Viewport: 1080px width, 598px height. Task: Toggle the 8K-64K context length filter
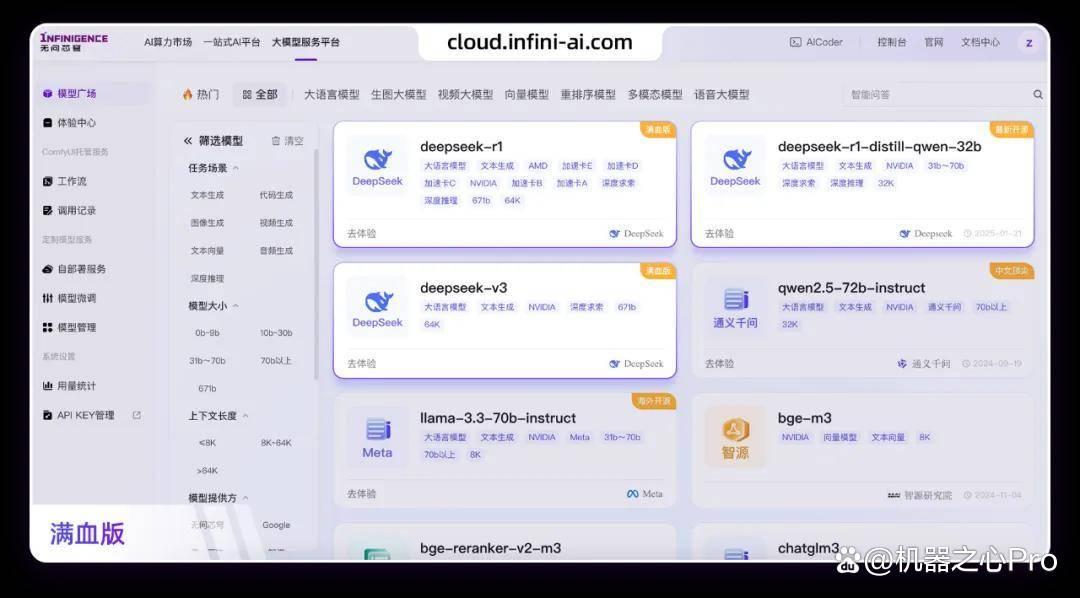point(276,443)
